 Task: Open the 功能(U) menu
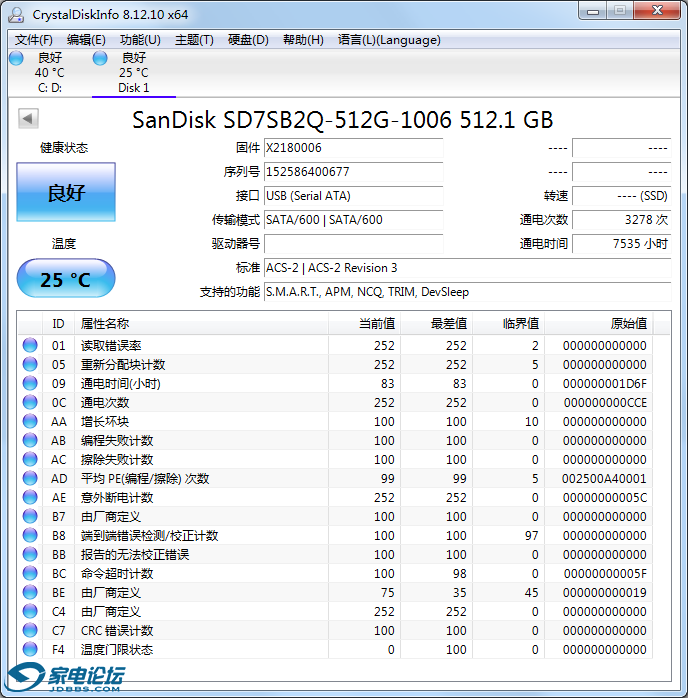(x=140, y=40)
